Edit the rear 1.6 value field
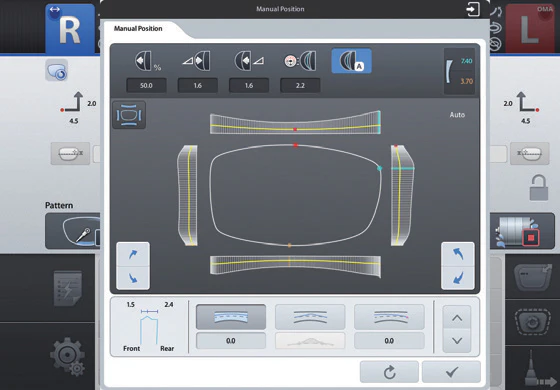 pyautogui.click(x=249, y=86)
